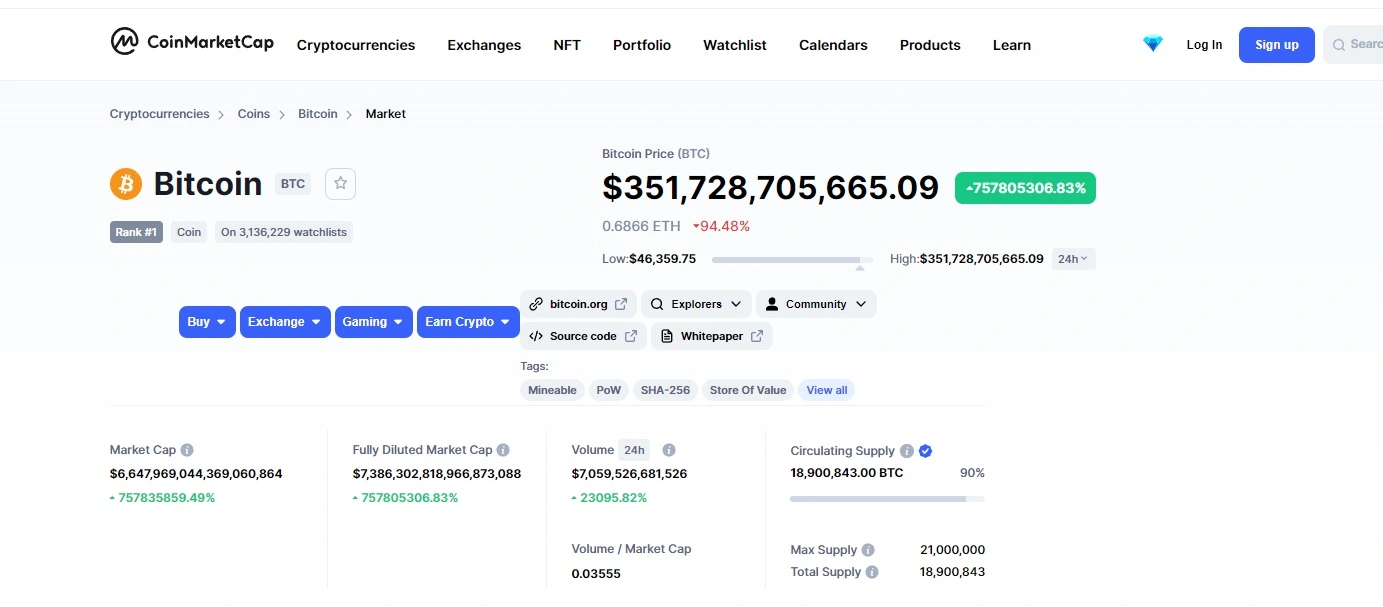Click the Coin type badge
The width and height of the screenshot is (1383, 607).
point(189,232)
